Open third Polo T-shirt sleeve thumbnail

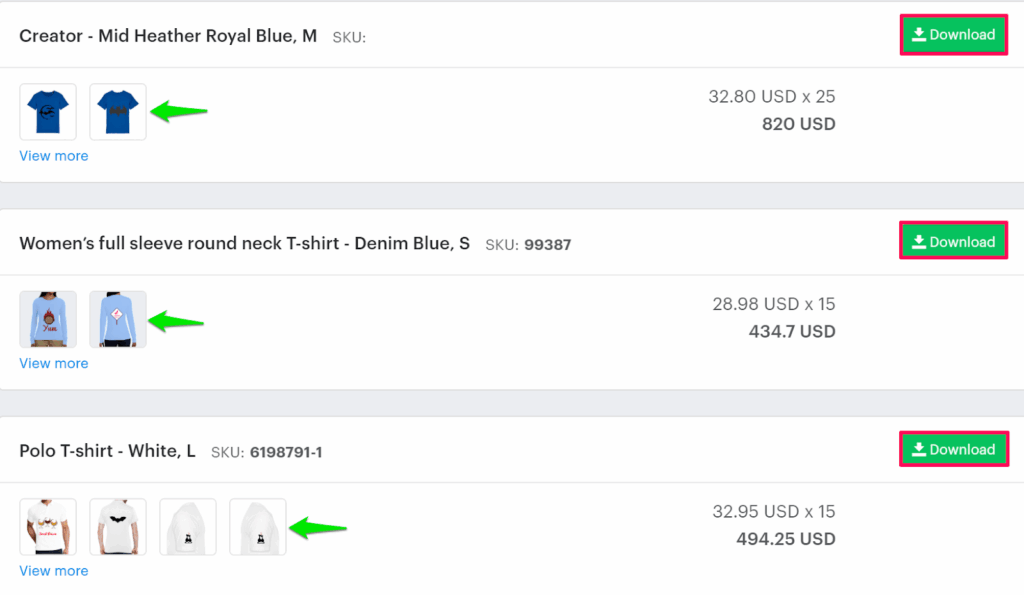[x=188, y=527]
